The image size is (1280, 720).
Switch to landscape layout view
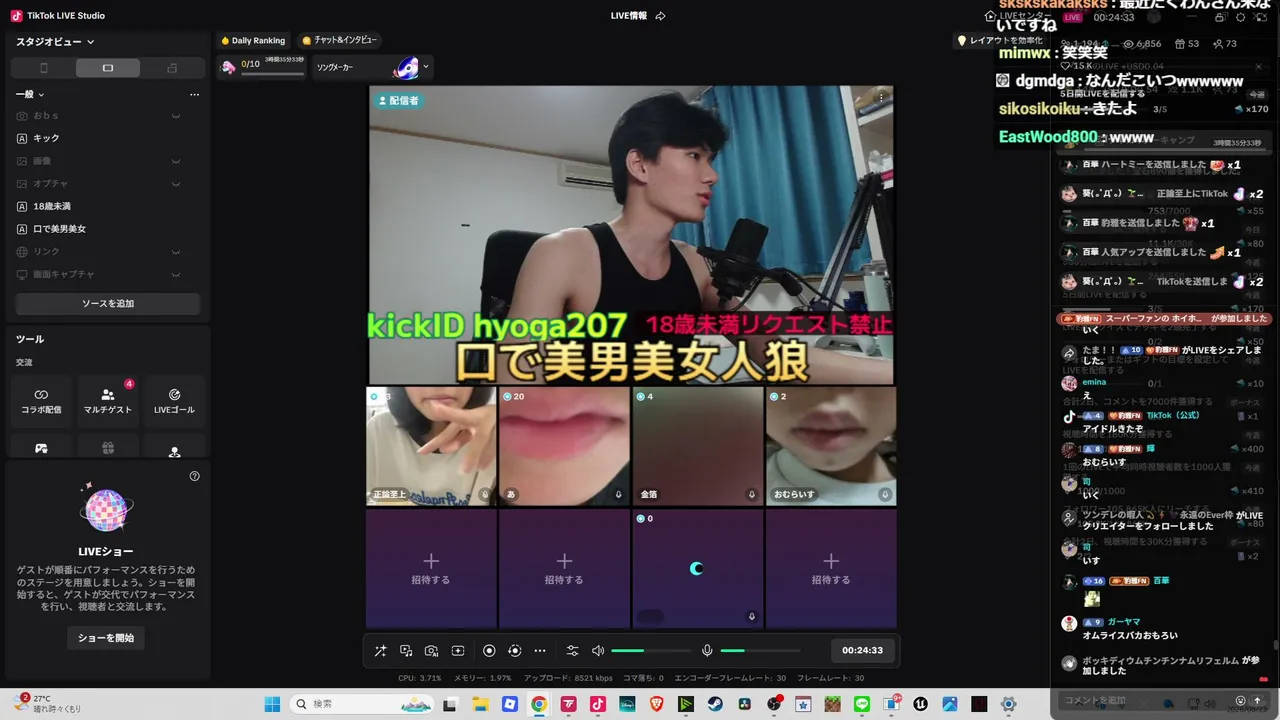108,68
